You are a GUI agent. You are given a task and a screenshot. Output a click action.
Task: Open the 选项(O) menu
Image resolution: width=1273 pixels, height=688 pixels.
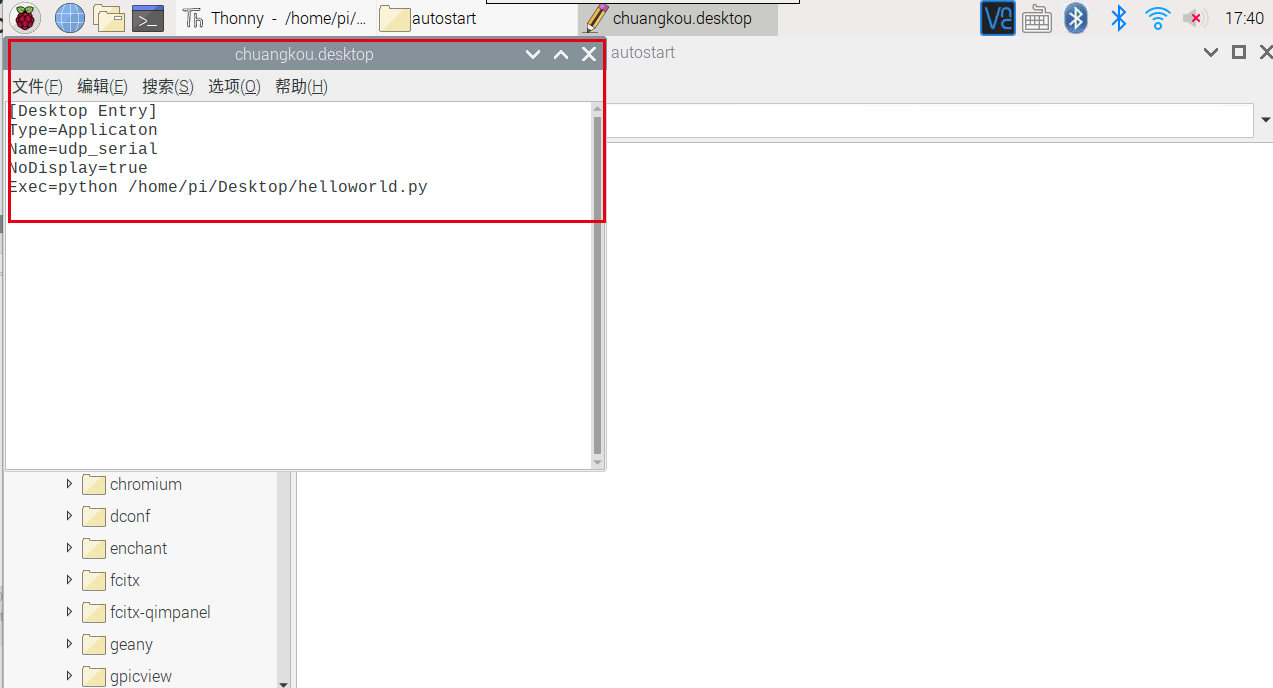(234, 87)
